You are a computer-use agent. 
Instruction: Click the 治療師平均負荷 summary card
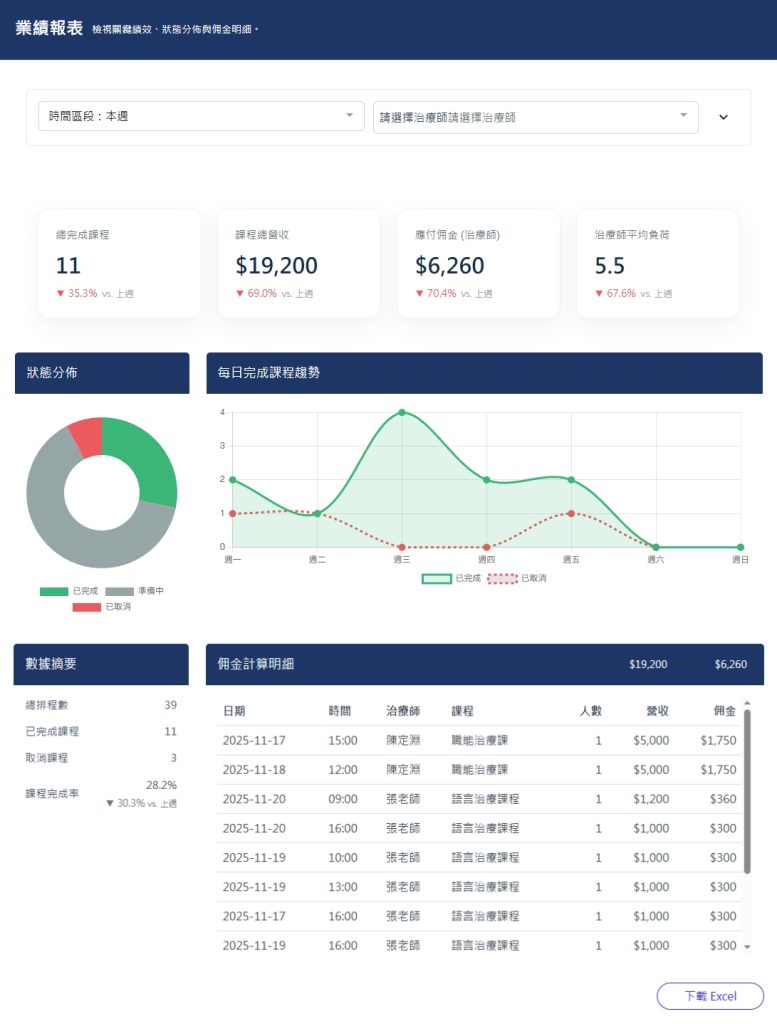[658, 264]
